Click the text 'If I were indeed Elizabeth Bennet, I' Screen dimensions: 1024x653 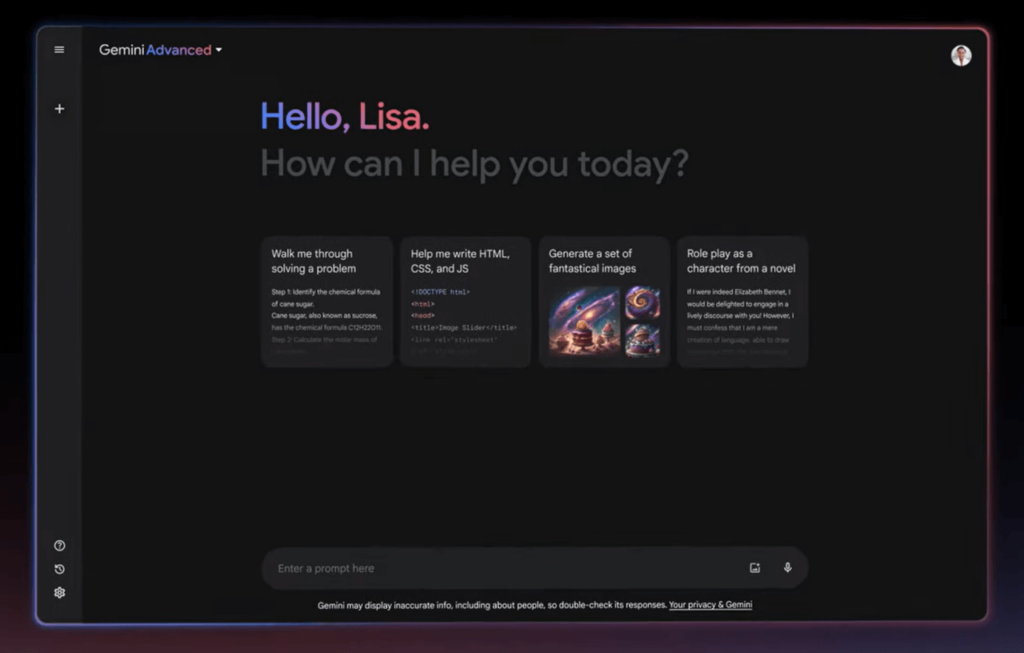pyautogui.click(x=739, y=292)
